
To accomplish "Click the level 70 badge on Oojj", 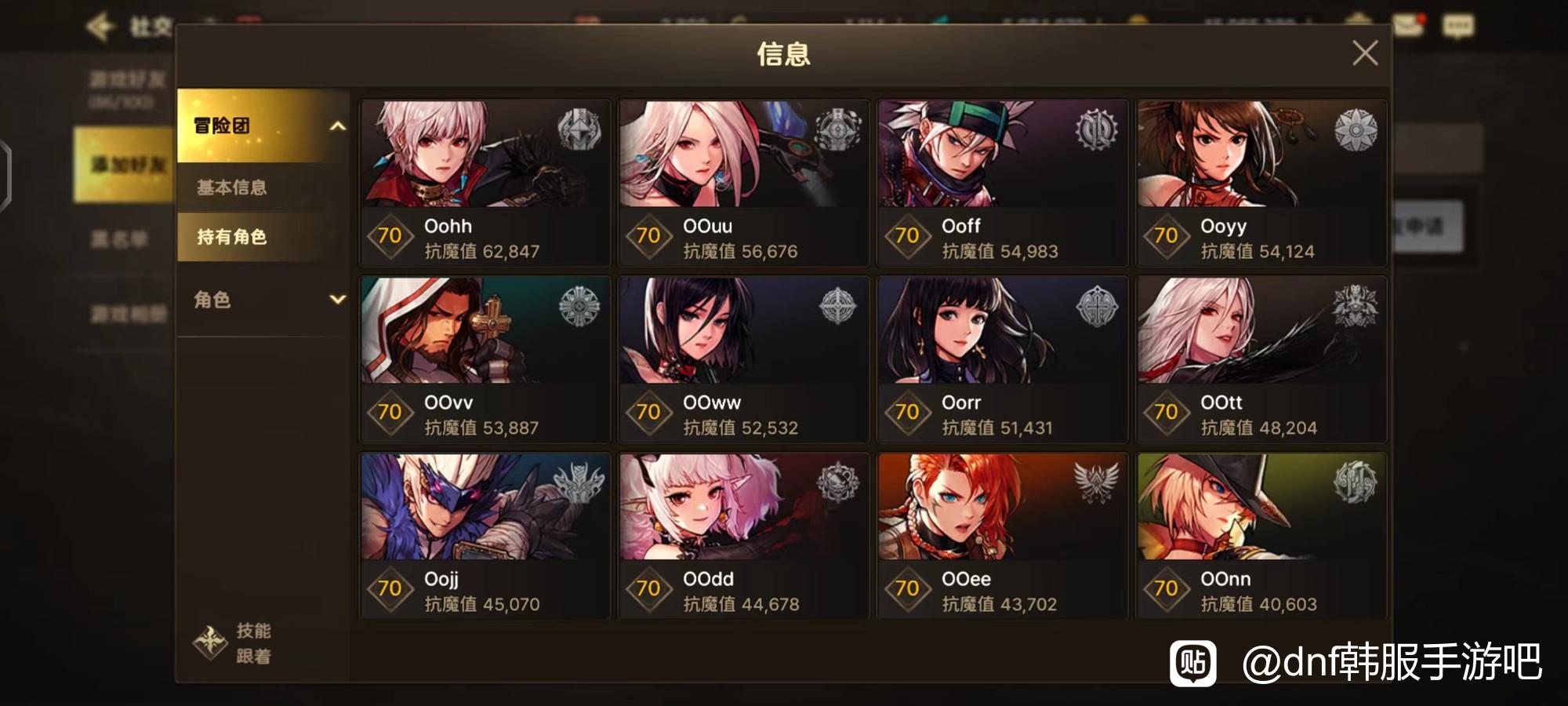I will tap(390, 588).
